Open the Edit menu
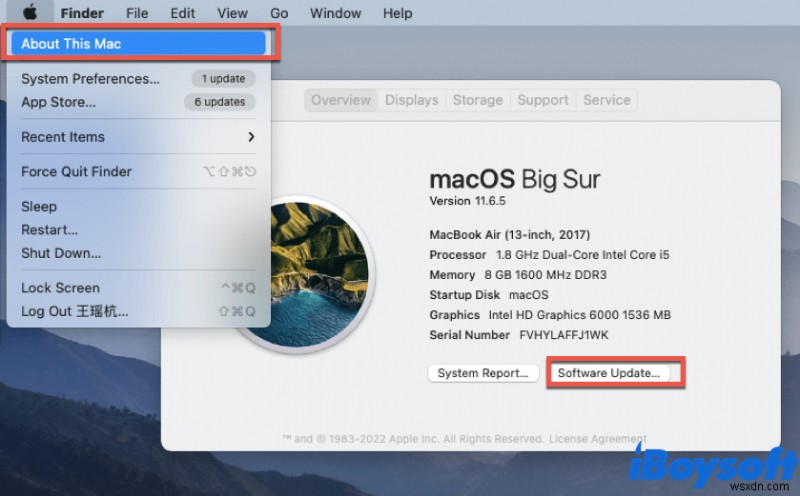 click(x=183, y=13)
